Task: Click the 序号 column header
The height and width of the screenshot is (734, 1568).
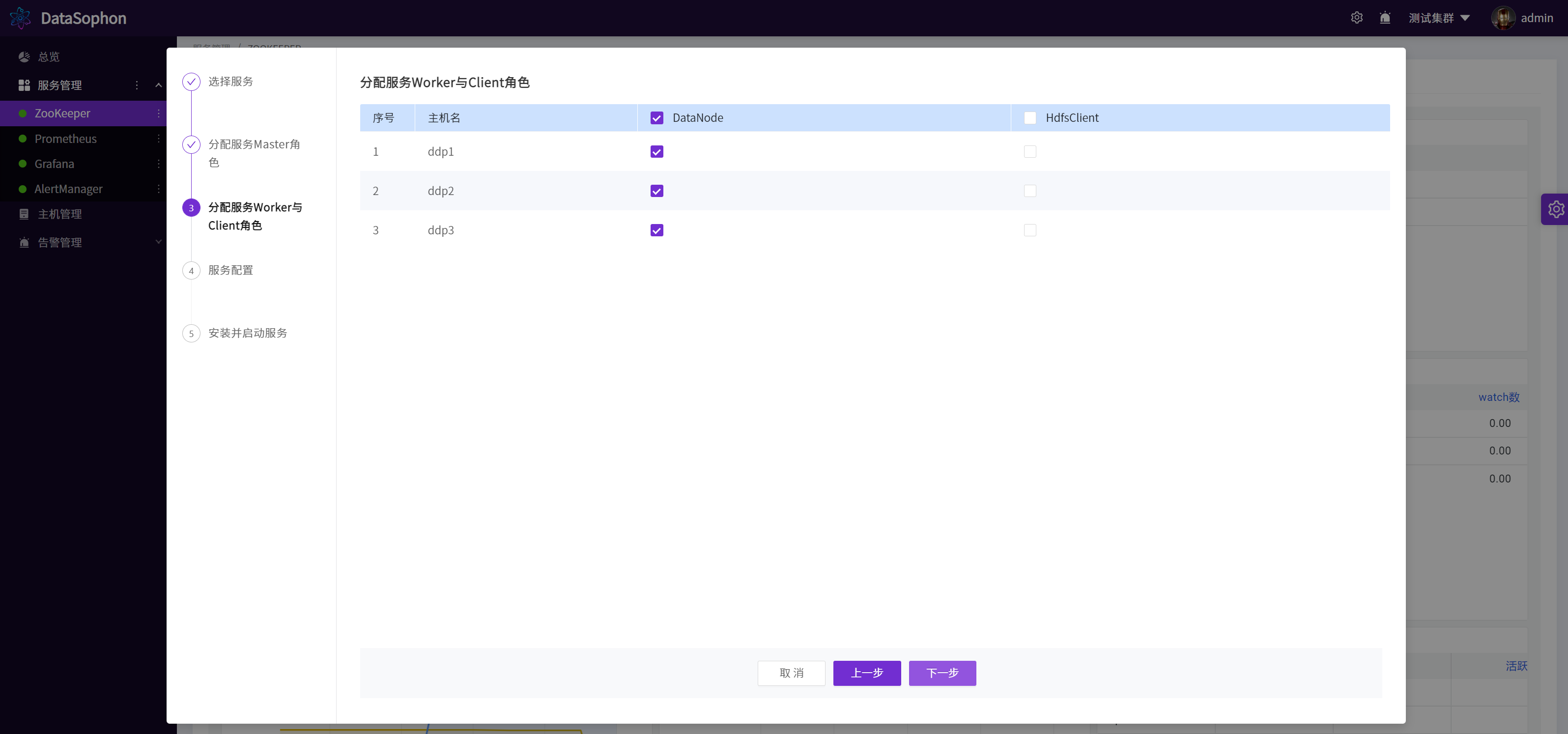Action: coord(383,118)
